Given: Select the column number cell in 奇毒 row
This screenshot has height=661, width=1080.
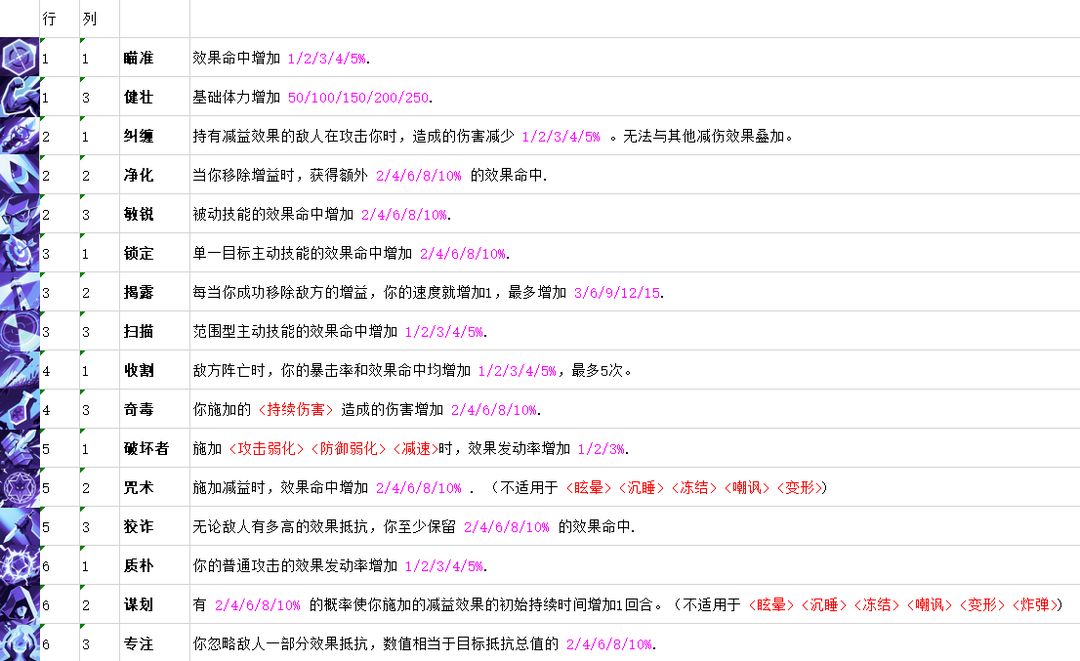Looking at the screenshot, I should tap(99, 410).
